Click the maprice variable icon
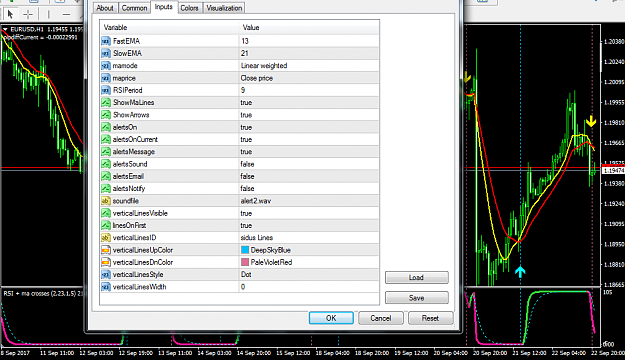The height and width of the screenshot is (360, 625). (106, 78)
